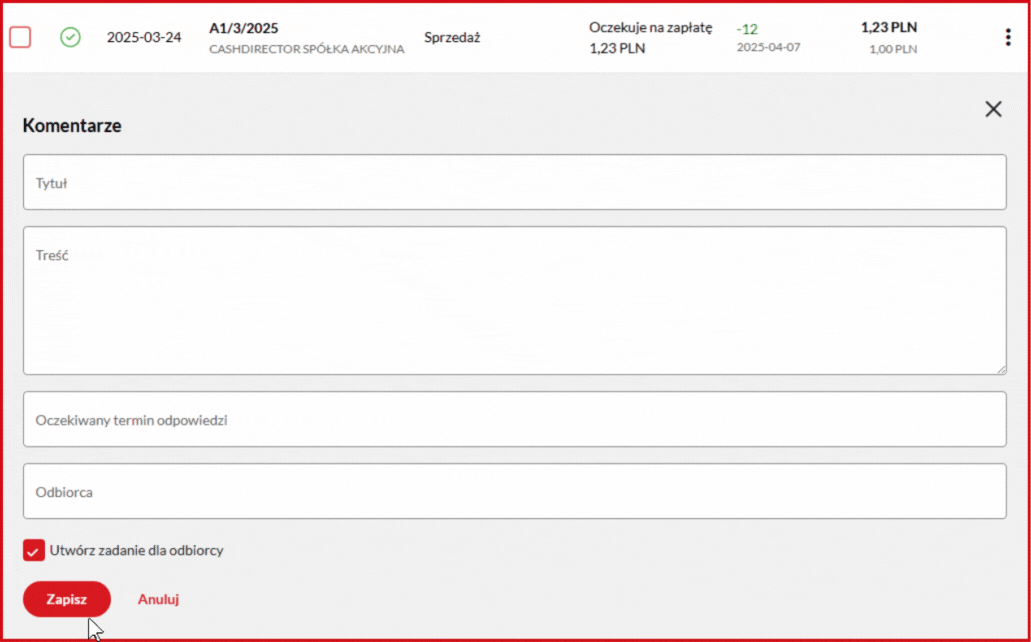
Task: Save the comment with Zapisz
Action: [66, 599]
